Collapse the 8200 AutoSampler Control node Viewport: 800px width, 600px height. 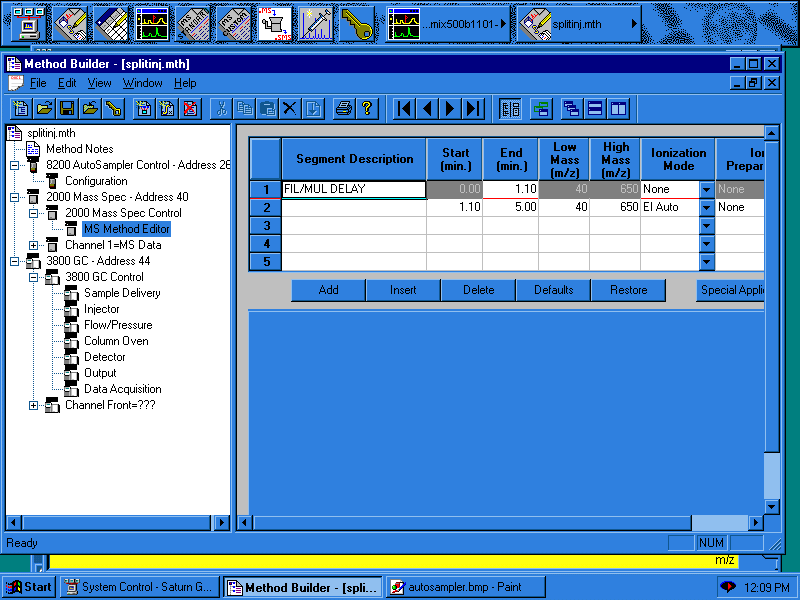(x=14, y=165)
